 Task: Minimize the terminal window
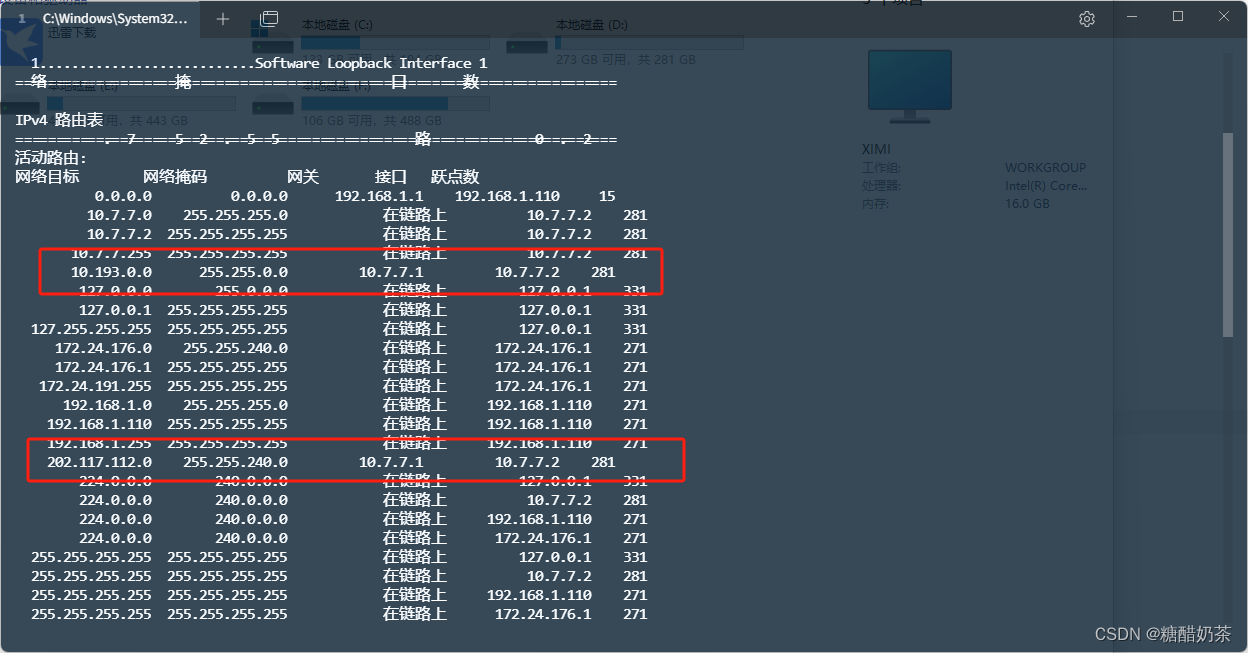point(1132,16)
